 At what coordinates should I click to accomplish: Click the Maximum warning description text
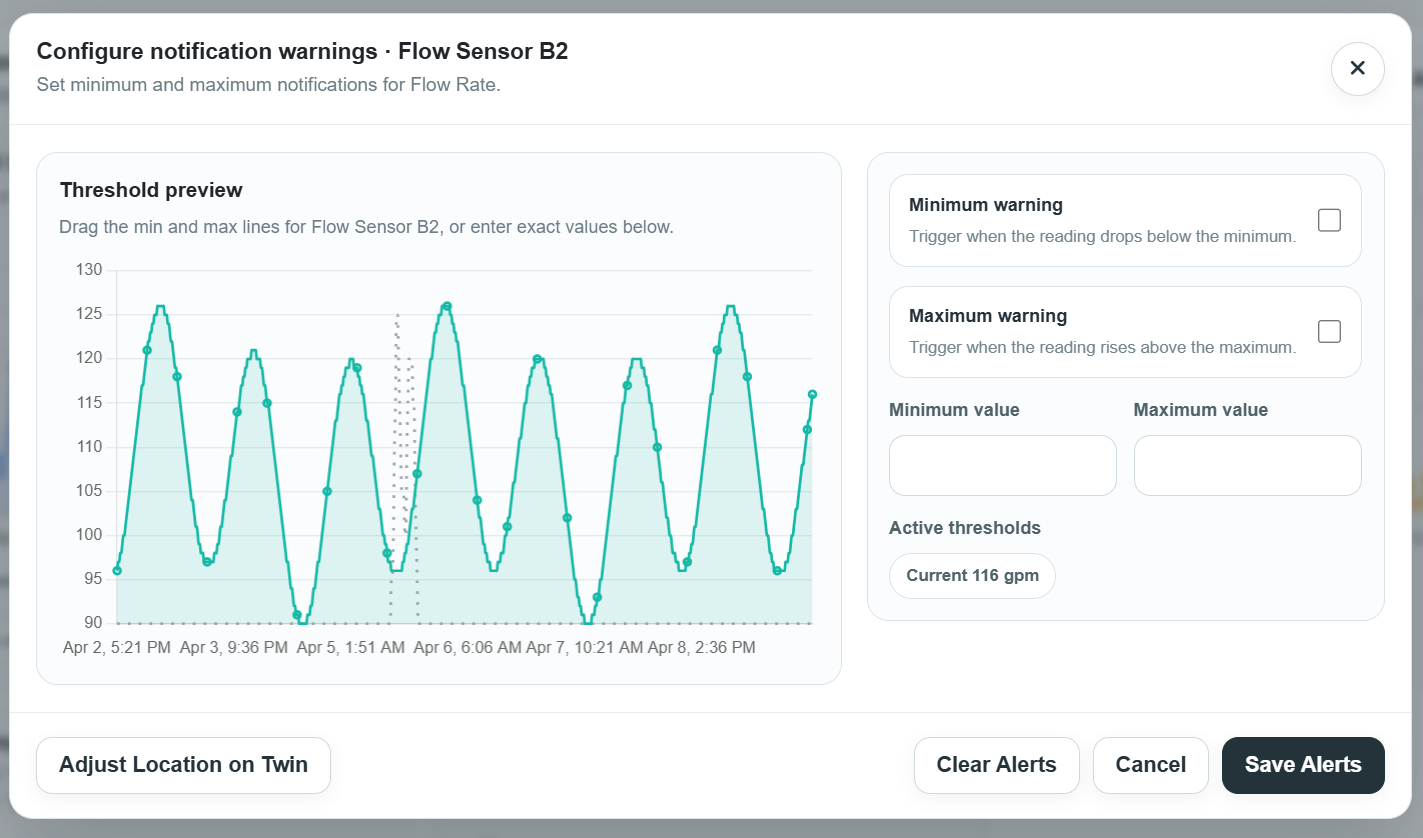[1102, 348]
